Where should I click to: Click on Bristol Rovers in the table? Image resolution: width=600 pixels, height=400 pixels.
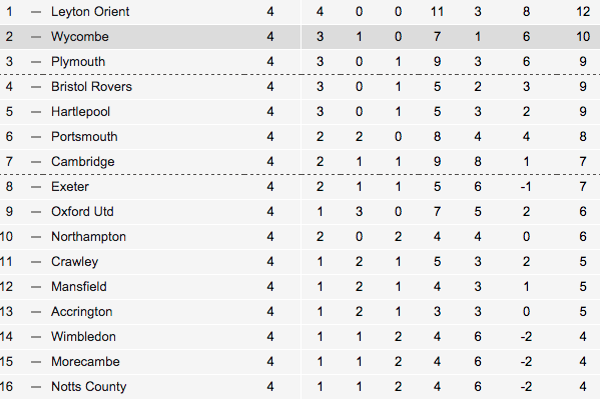91,87
